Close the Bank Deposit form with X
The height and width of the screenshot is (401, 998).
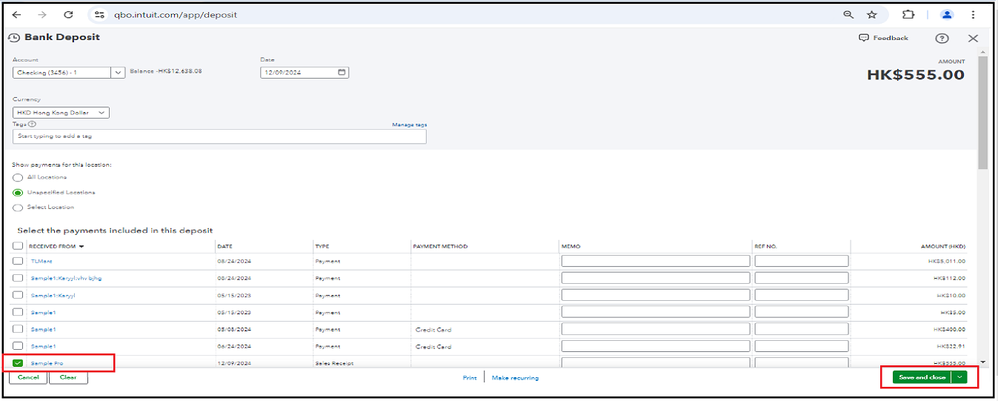[973, 38]
